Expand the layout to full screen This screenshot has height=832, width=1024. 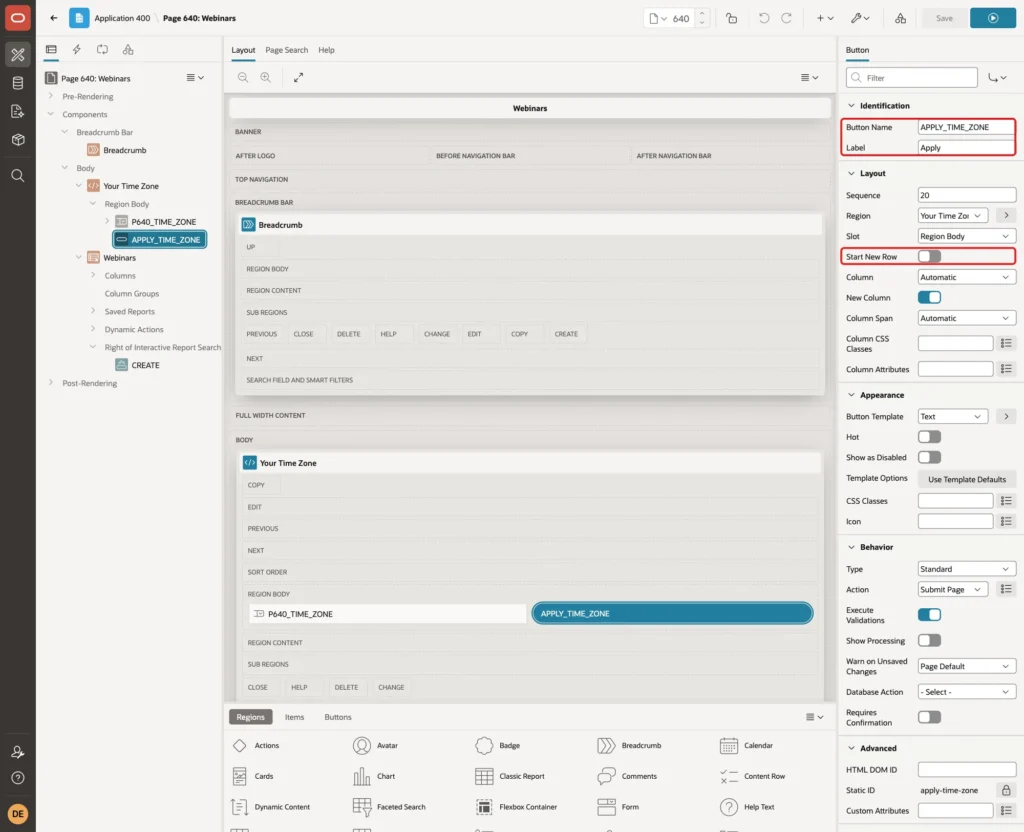298,77
